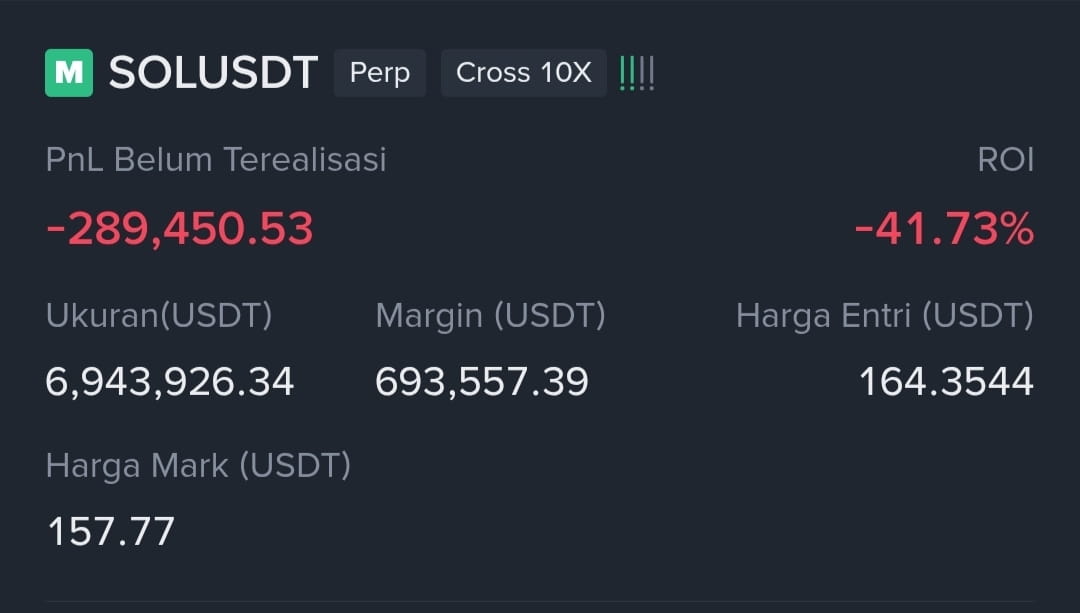Tap the PnL Belum Terealisasi label

pos(216,159)
